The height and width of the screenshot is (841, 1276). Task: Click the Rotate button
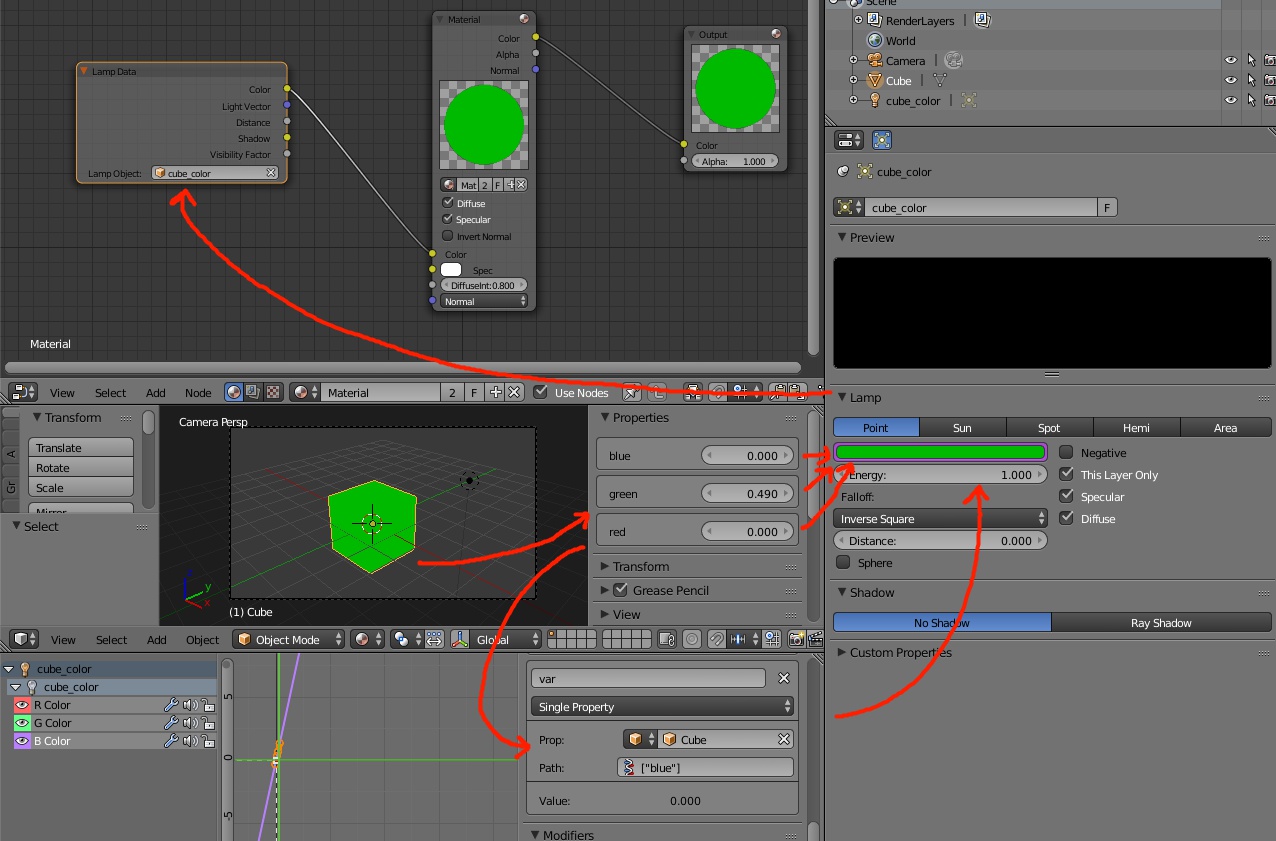click(x=81, y=468)
